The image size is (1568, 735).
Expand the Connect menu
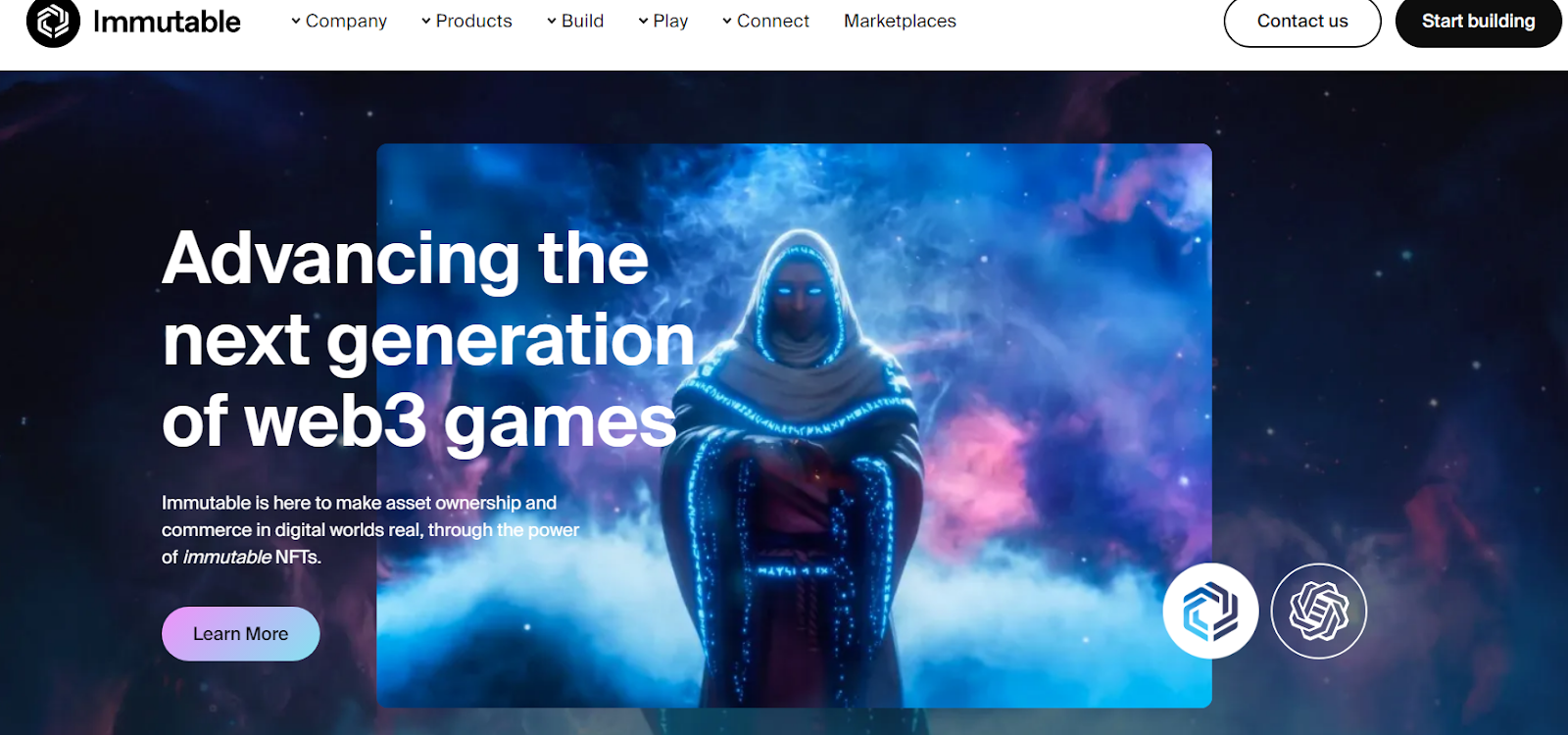(x=765, y=21)
